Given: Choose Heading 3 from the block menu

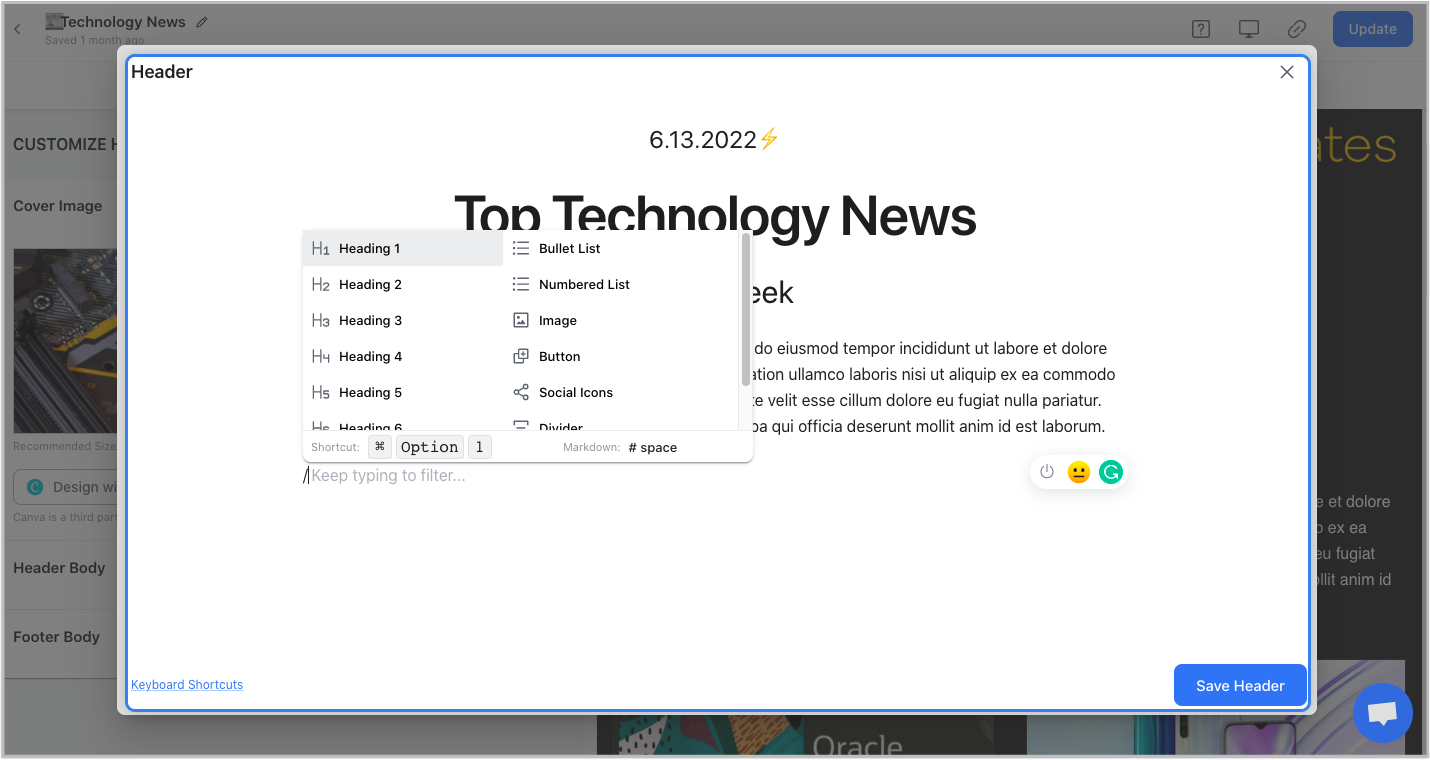Looking at the screenshot, I should [x=402, y=320].
